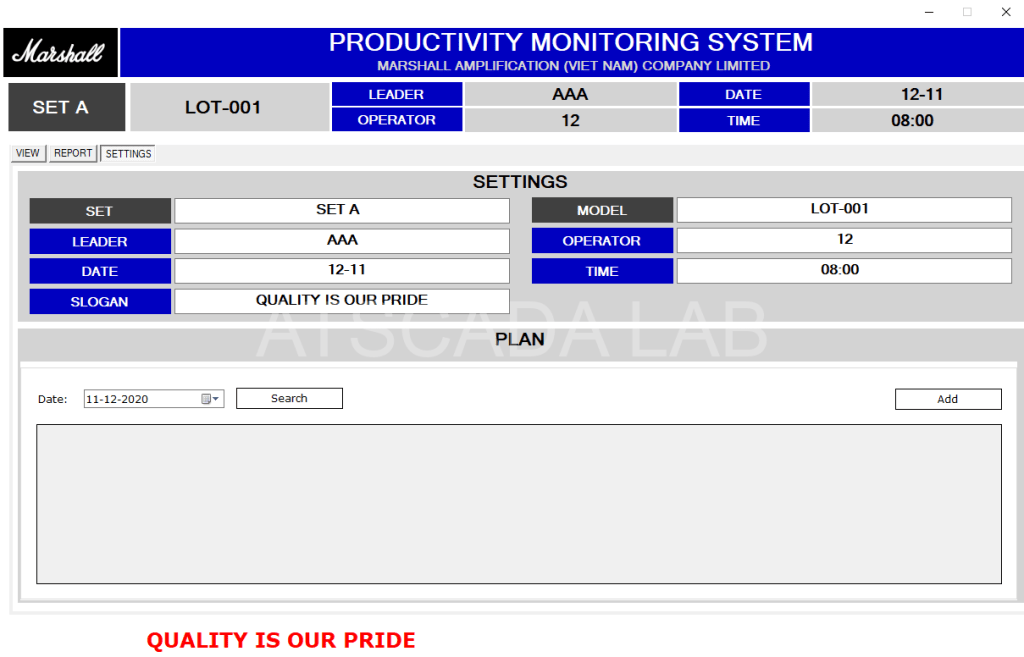Click the PRODUCTIVITY MONITORING SYSTEM title

[571, 42]
